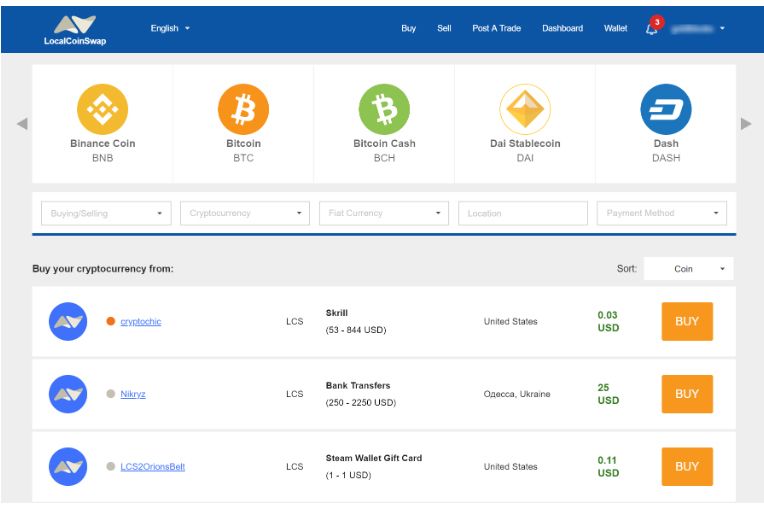
Task: Click the grey status dot beside Nikryz
Action: (x=111, y=394)
